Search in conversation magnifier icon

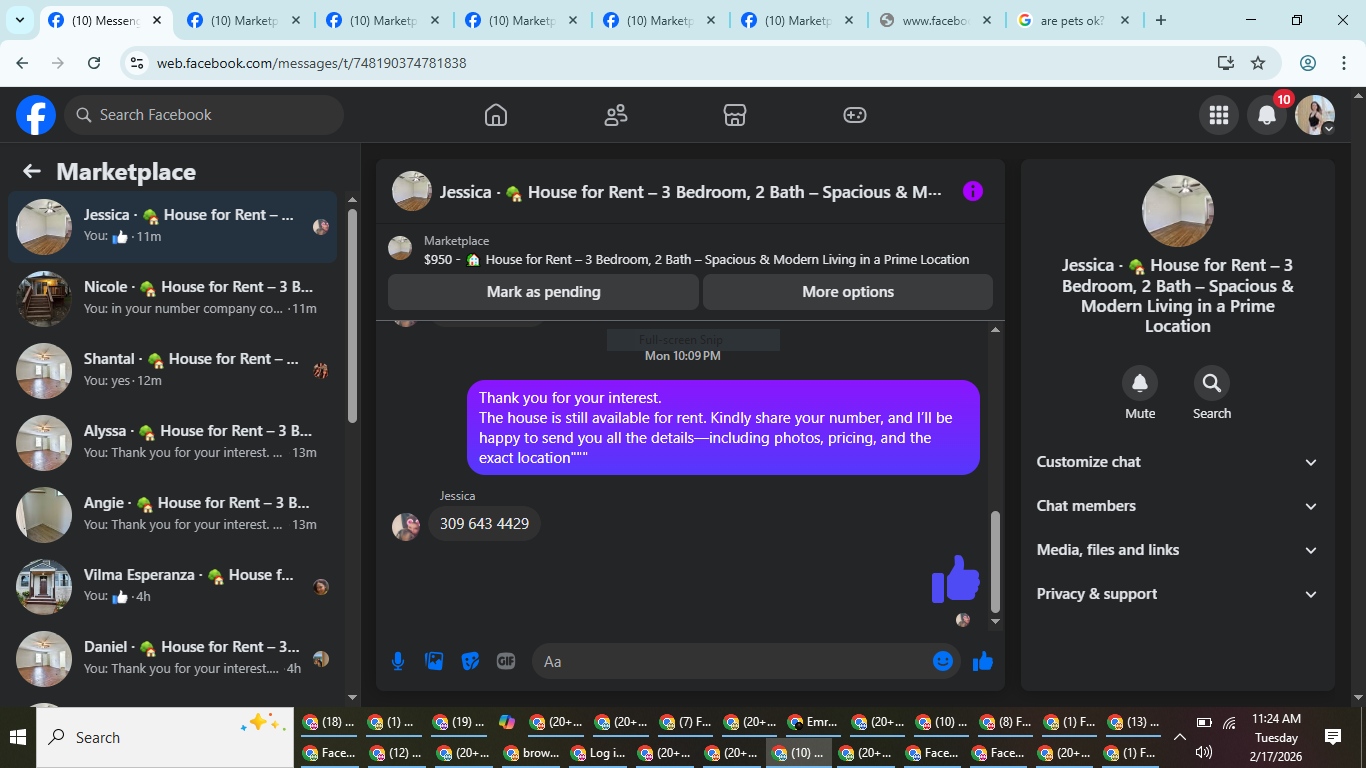(1212, 383)
